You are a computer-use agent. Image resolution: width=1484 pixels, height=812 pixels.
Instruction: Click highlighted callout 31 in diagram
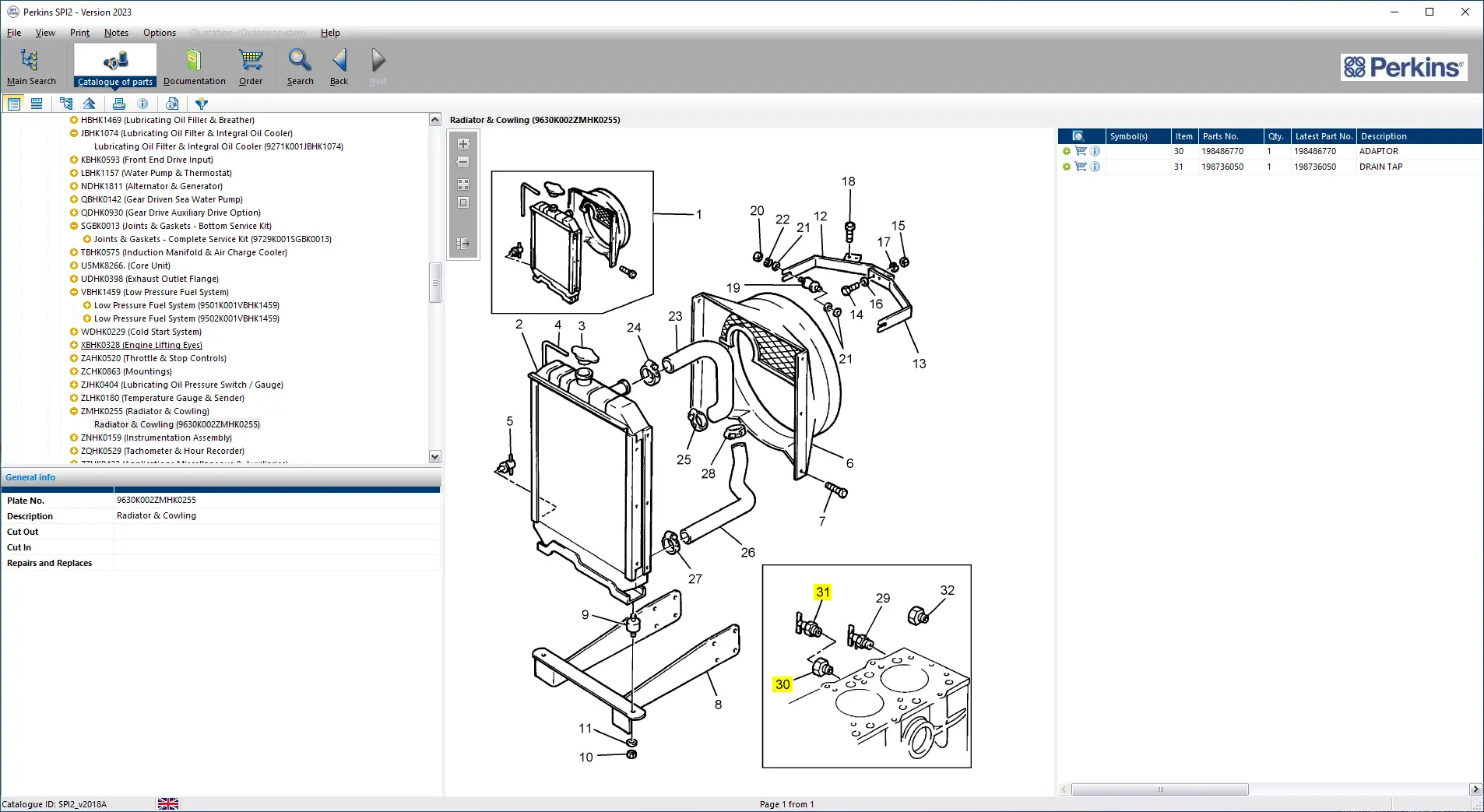pos(823,592)
